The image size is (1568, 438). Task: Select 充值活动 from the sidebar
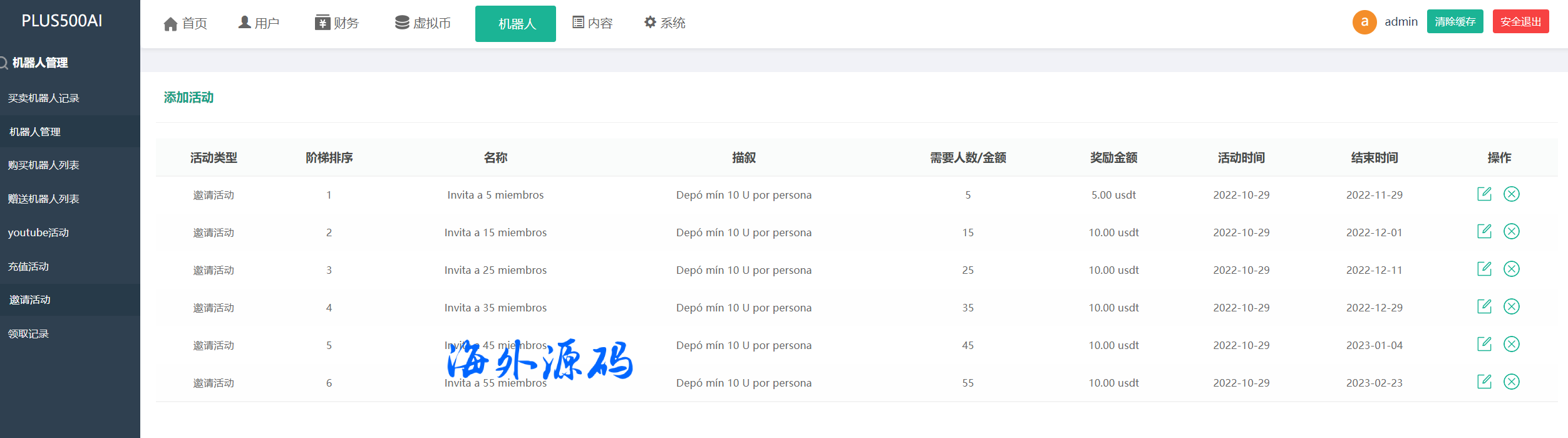pos(29,267)
